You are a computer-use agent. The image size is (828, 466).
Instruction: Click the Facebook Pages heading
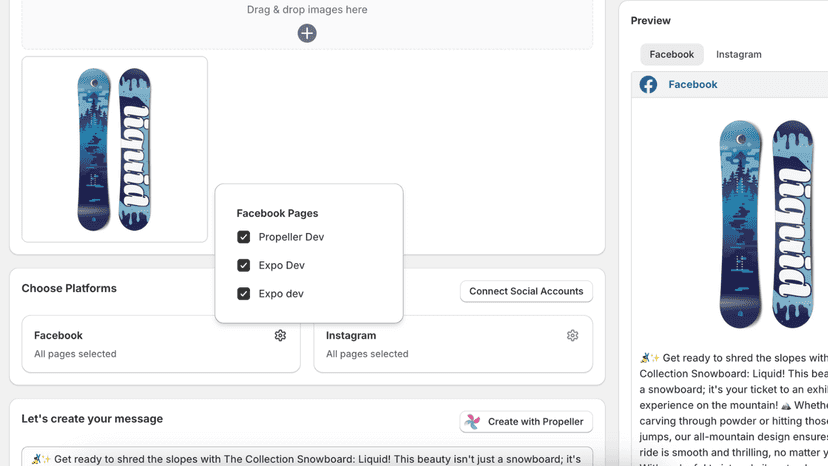(277, 213)
